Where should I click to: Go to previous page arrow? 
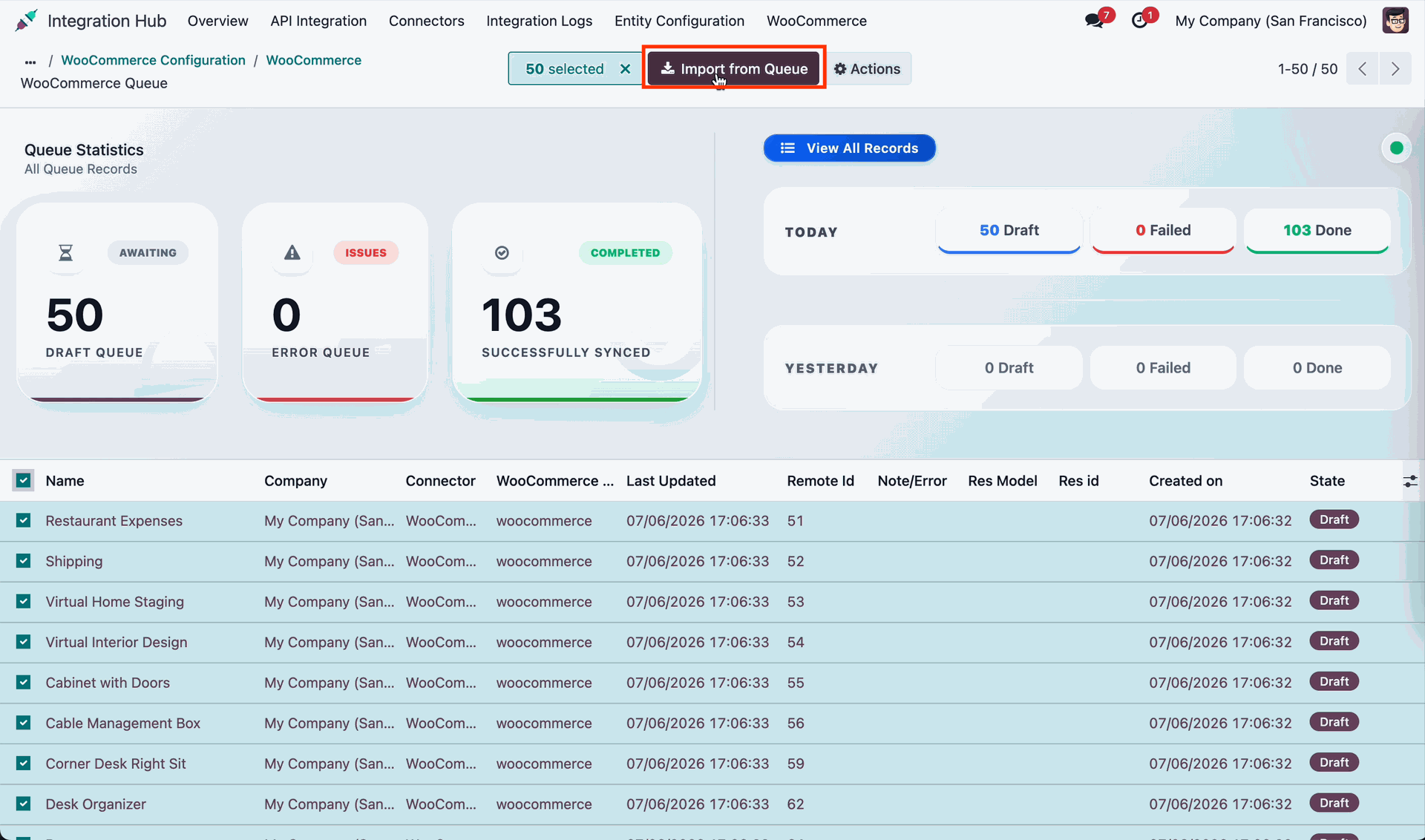coord(1363,69)
